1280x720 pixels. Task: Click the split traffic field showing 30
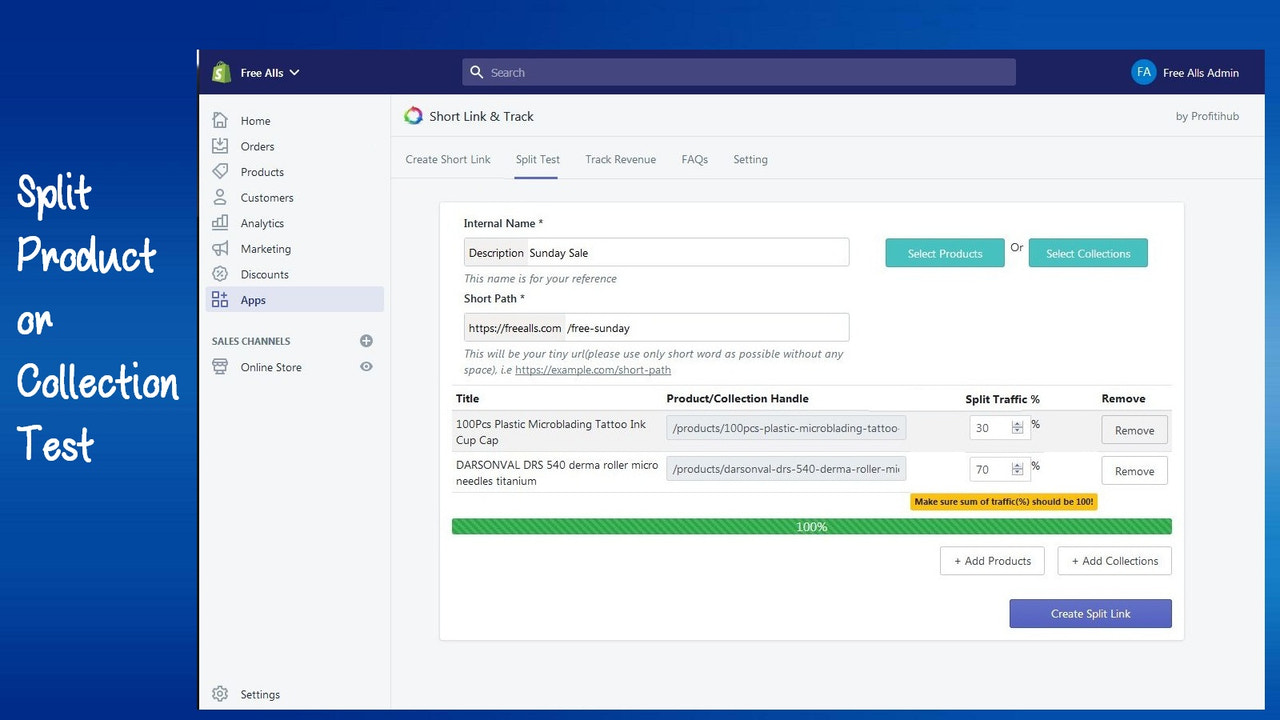(x=999, y=428)
